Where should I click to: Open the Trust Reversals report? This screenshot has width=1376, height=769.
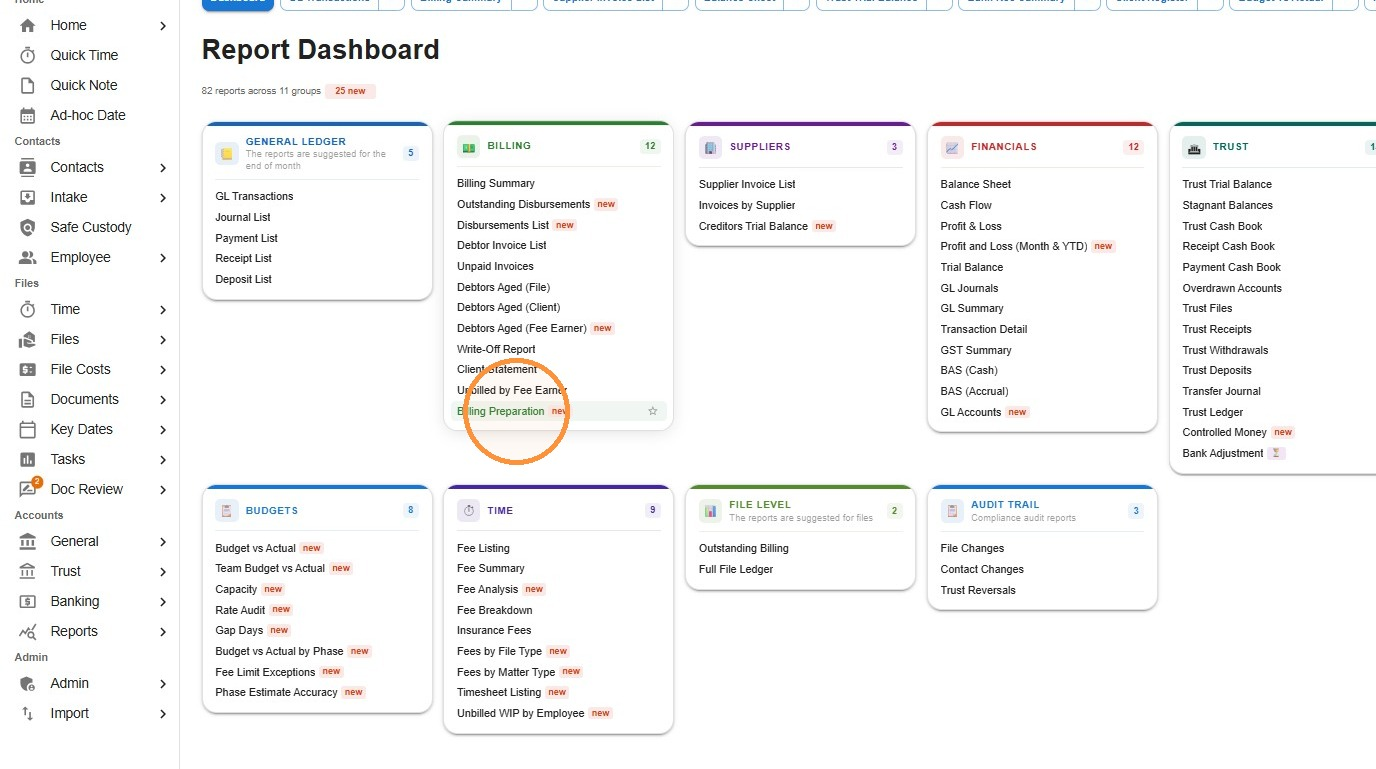977,590
